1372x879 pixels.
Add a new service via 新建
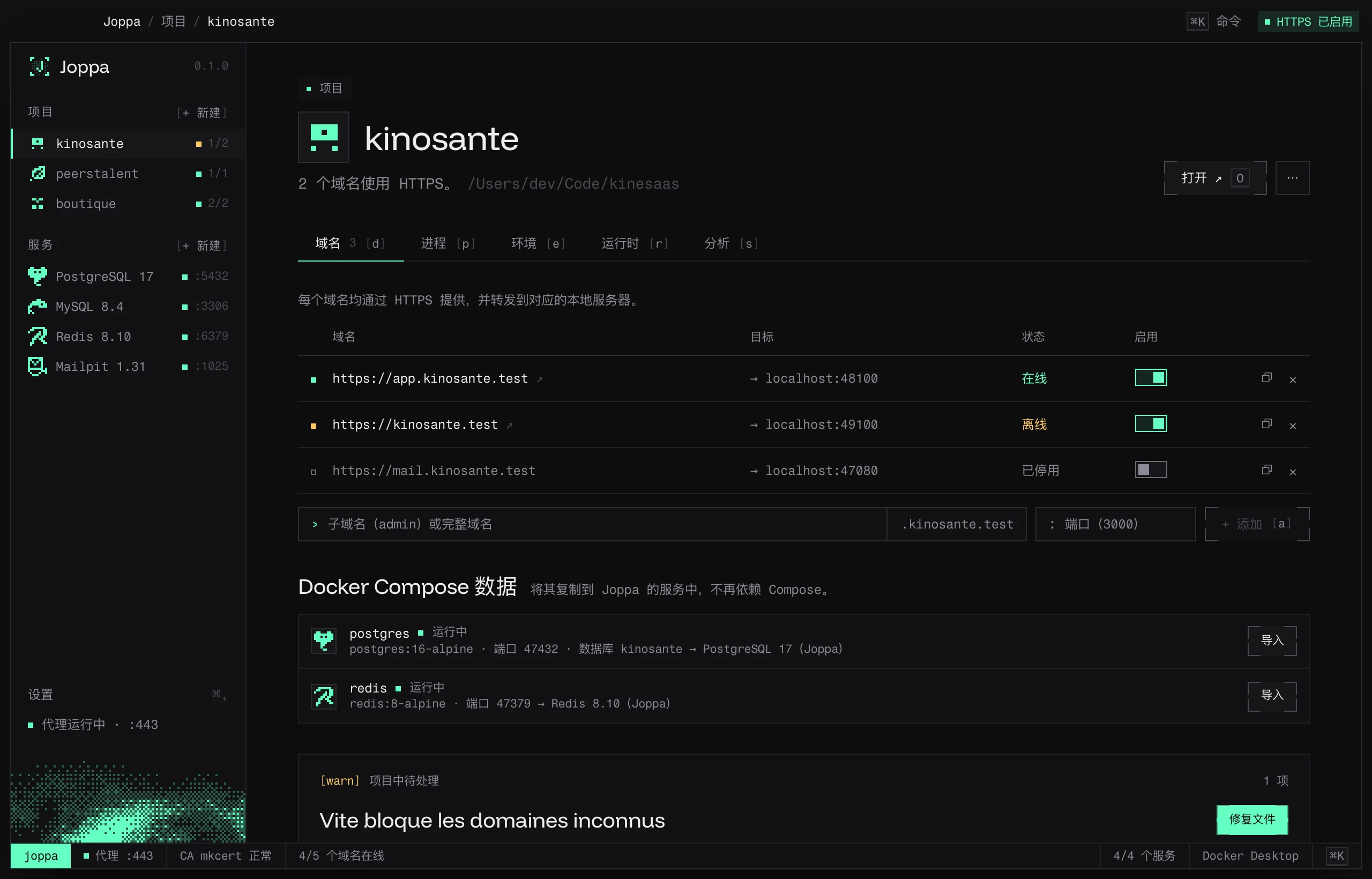pyautogui.click(x=202, y=245)
